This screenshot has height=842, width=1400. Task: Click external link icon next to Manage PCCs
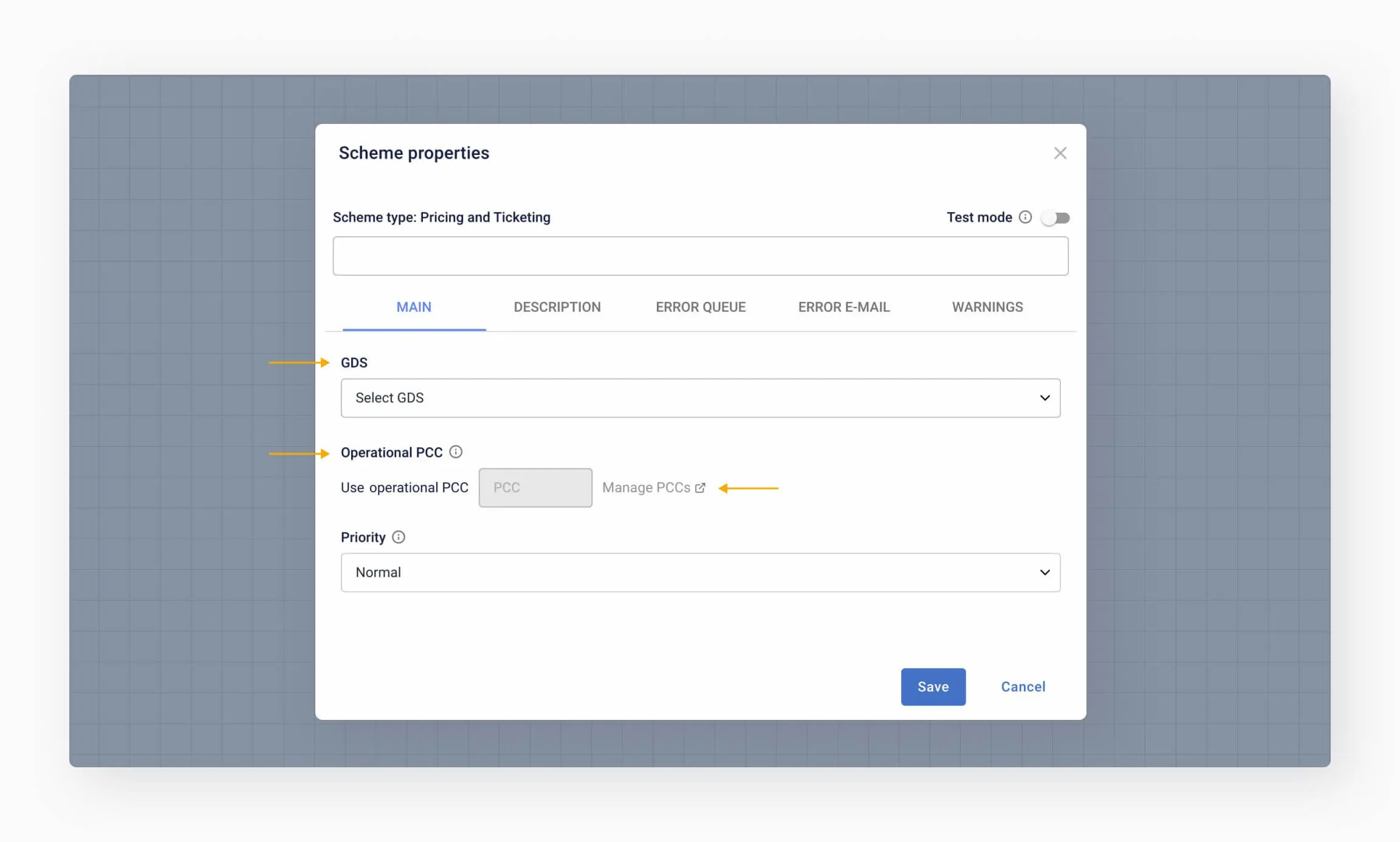700,488
